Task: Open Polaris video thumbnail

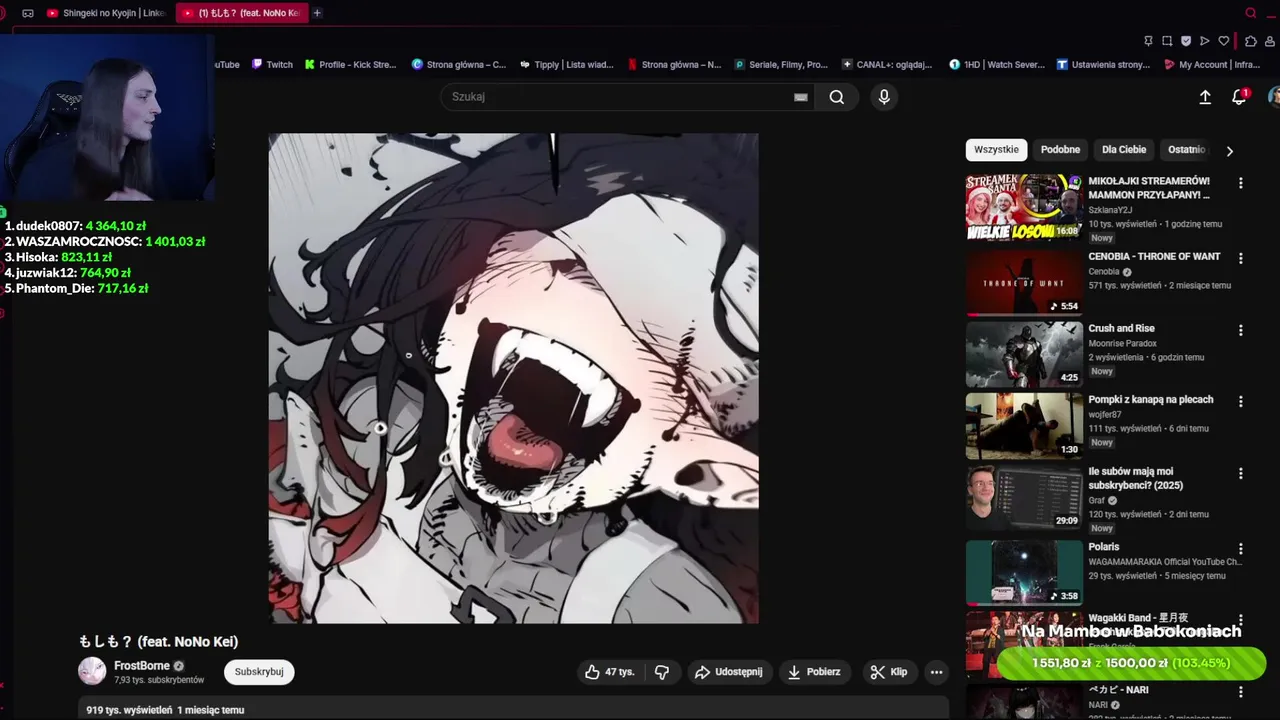Action: (x=1024, y=573)
